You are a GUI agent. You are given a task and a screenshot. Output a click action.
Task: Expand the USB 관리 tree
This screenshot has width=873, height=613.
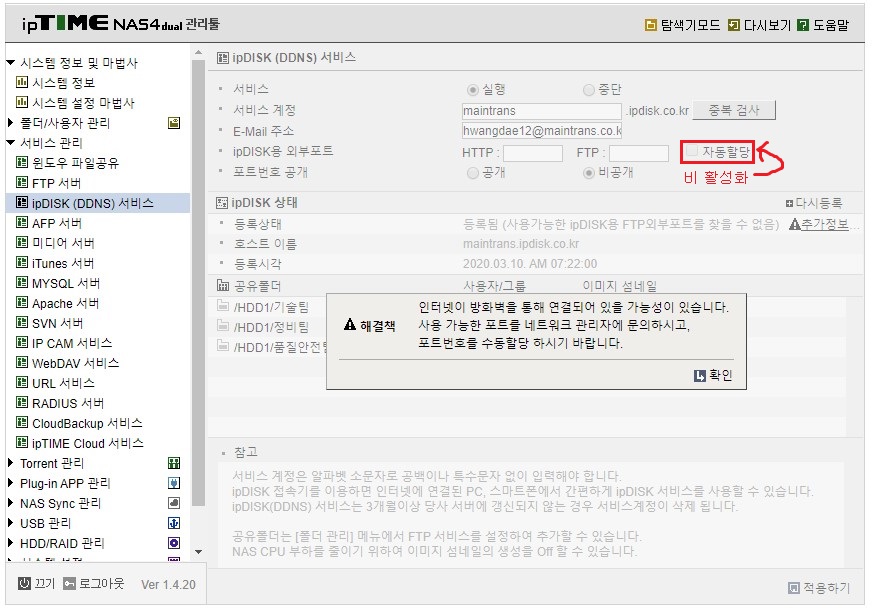click(x=10, y=523)
